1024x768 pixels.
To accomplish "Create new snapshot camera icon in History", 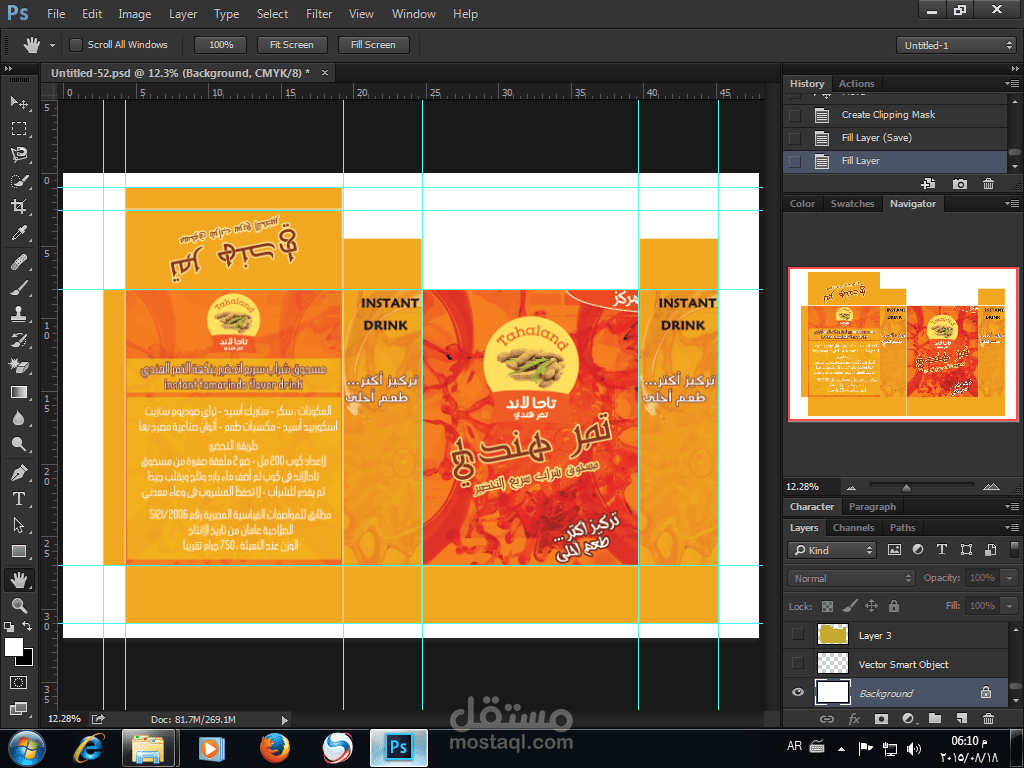I will coord(959,184).
